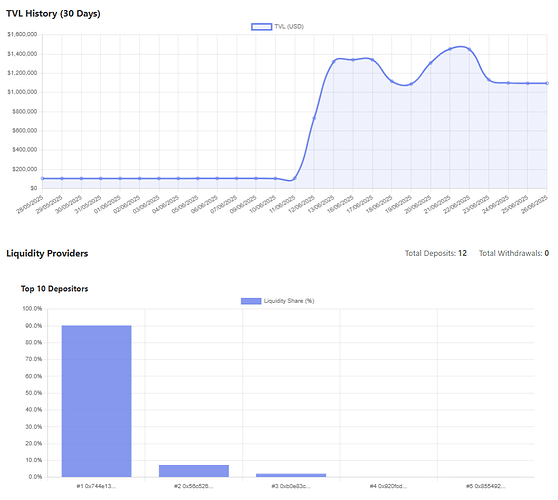Click the TVL (USD) legend label
The image size is (558, 500).
[289, 27]
